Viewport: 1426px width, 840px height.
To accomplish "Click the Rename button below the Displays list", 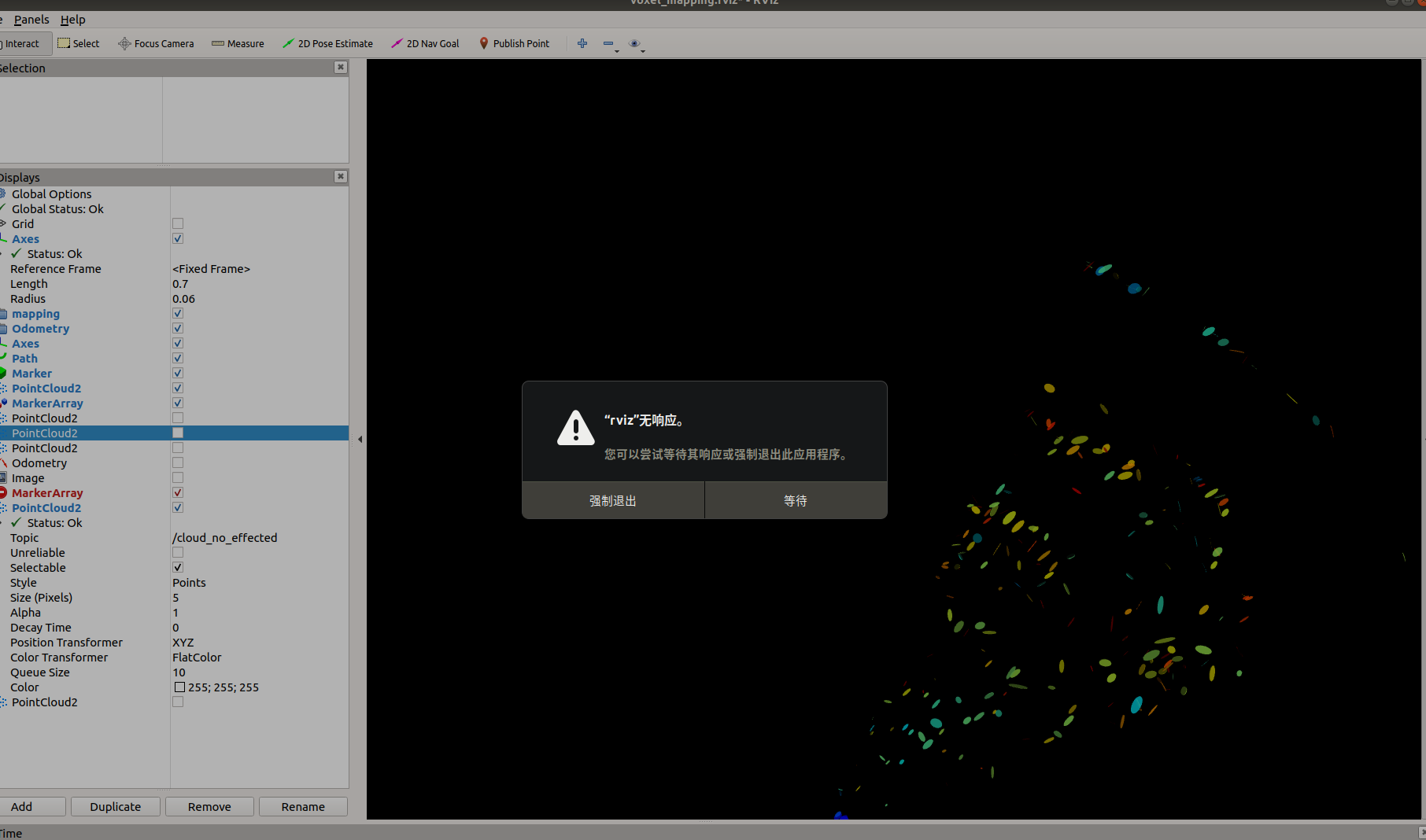I will click(303, 806).
